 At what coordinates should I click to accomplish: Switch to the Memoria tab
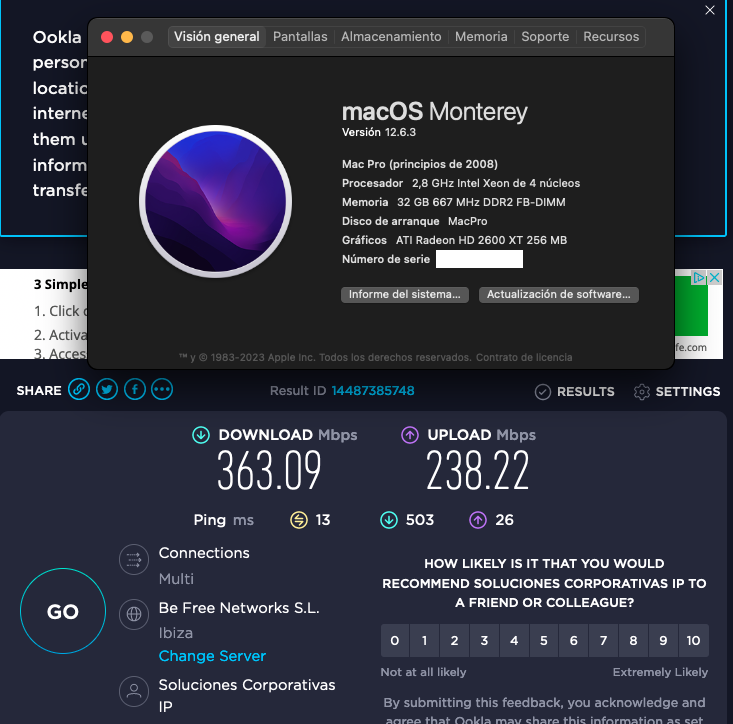point(481,37)
